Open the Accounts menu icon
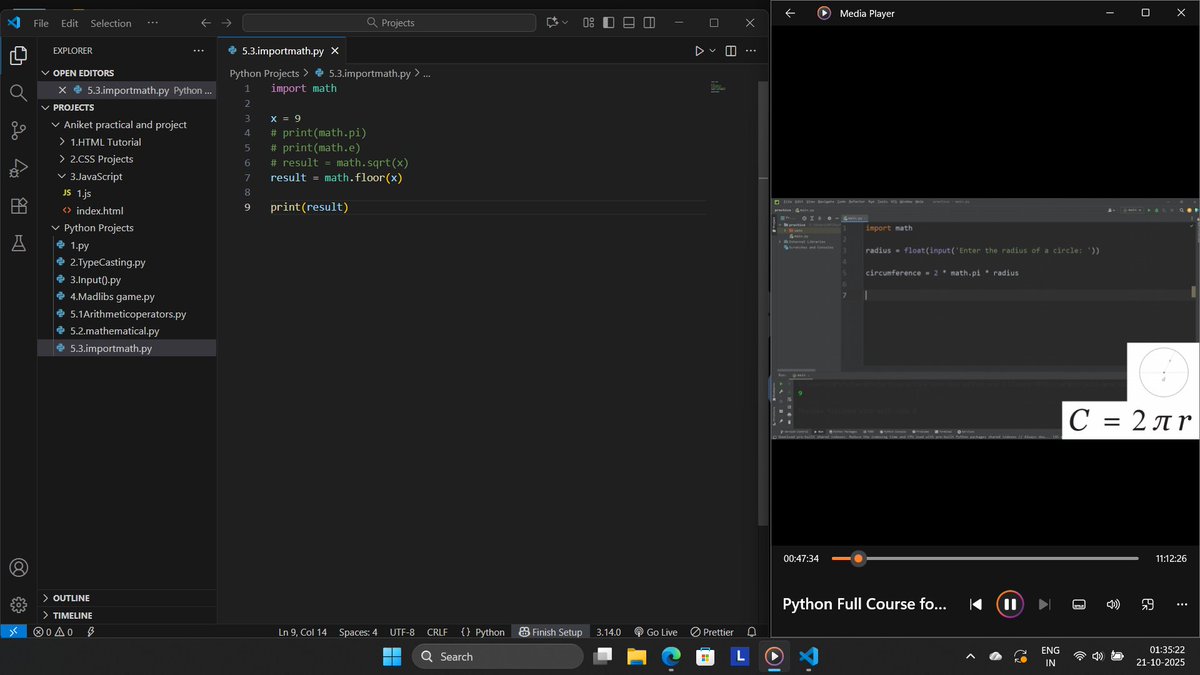1200x675 pixels. [18, 568]
